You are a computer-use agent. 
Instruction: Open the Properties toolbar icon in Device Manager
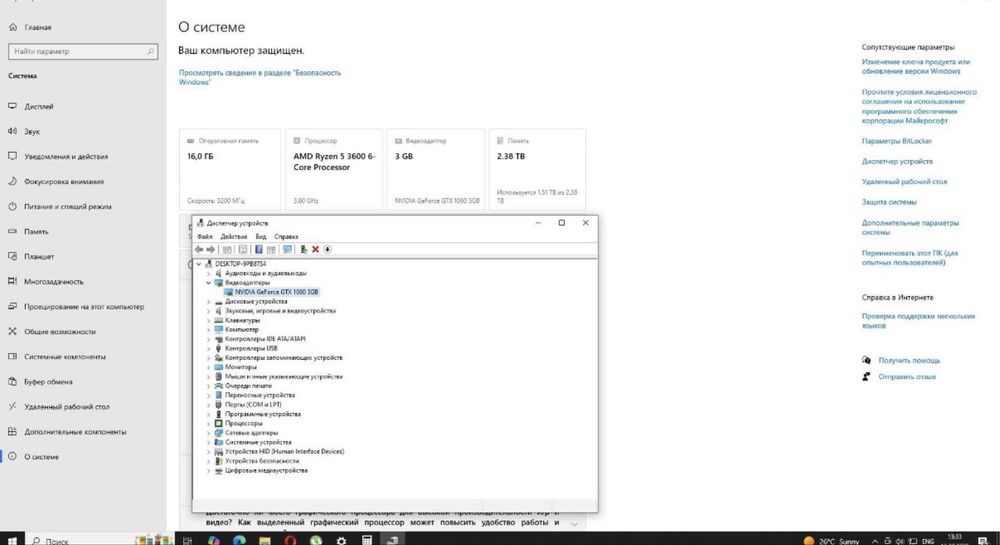point(243,250)
